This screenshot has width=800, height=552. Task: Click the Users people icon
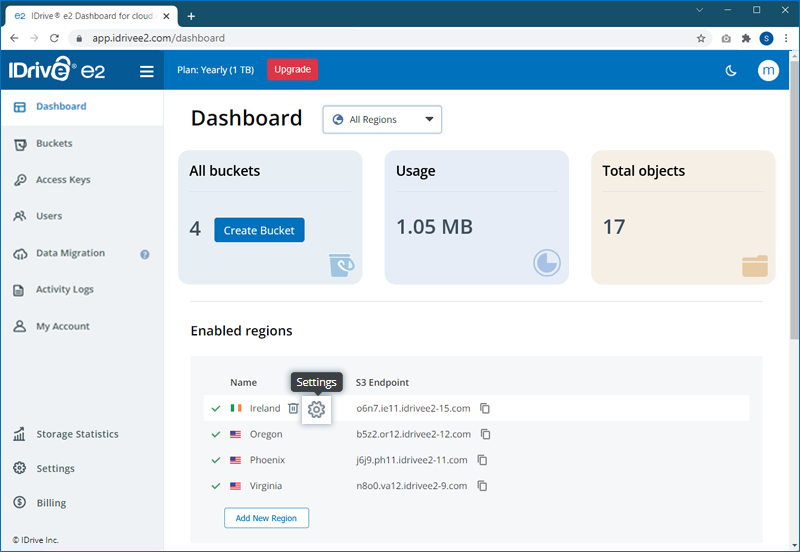pos(19,216)
